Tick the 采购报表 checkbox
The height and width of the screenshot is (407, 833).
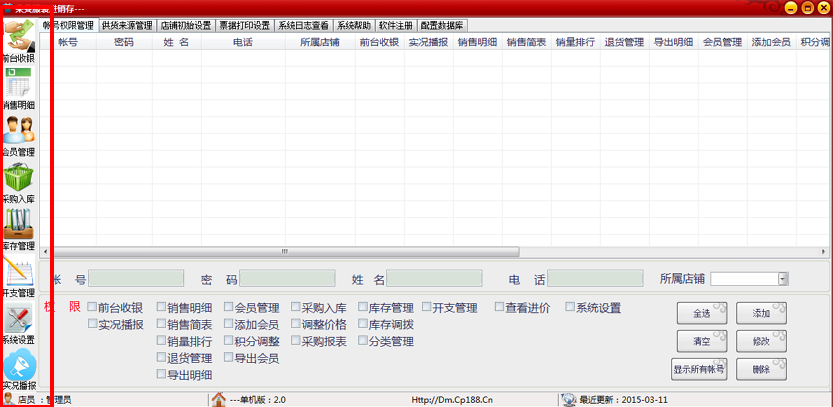[x=295, y=340]
